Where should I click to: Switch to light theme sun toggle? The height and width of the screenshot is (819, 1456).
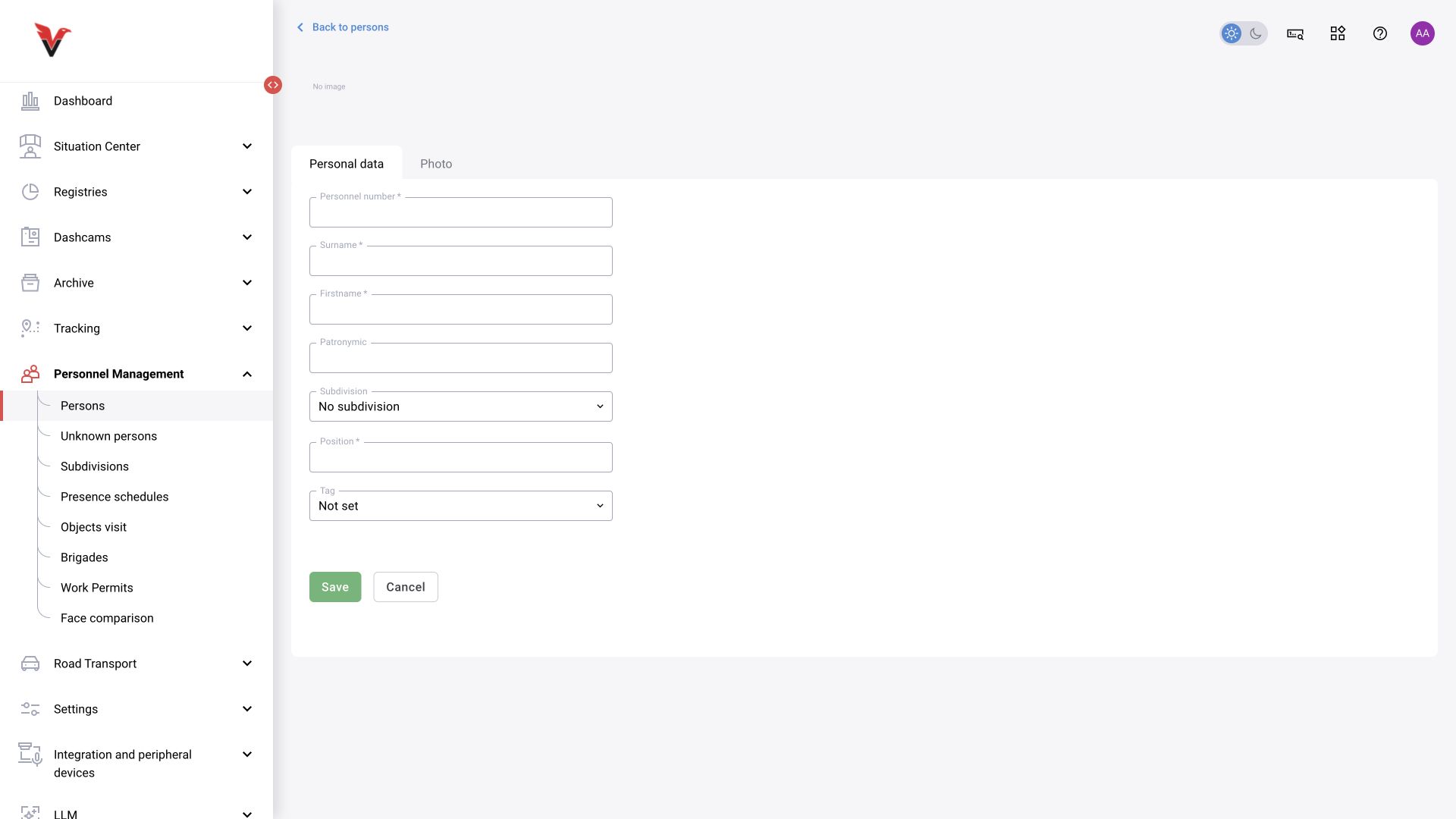click(x=1232, y=33)
